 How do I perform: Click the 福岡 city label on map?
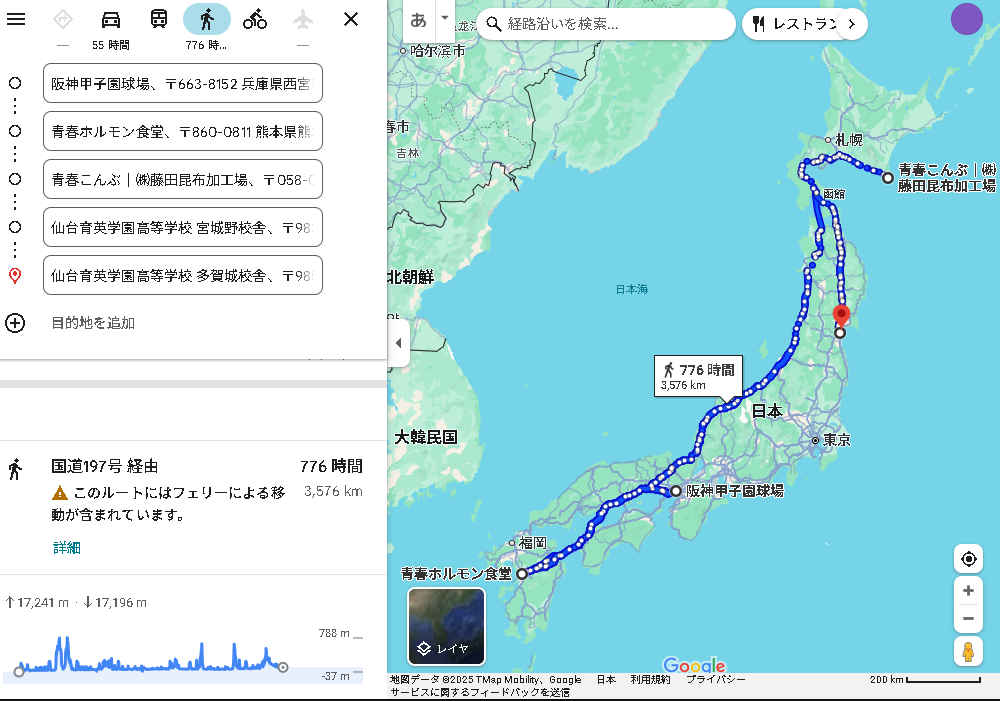[x=533, y=543]
